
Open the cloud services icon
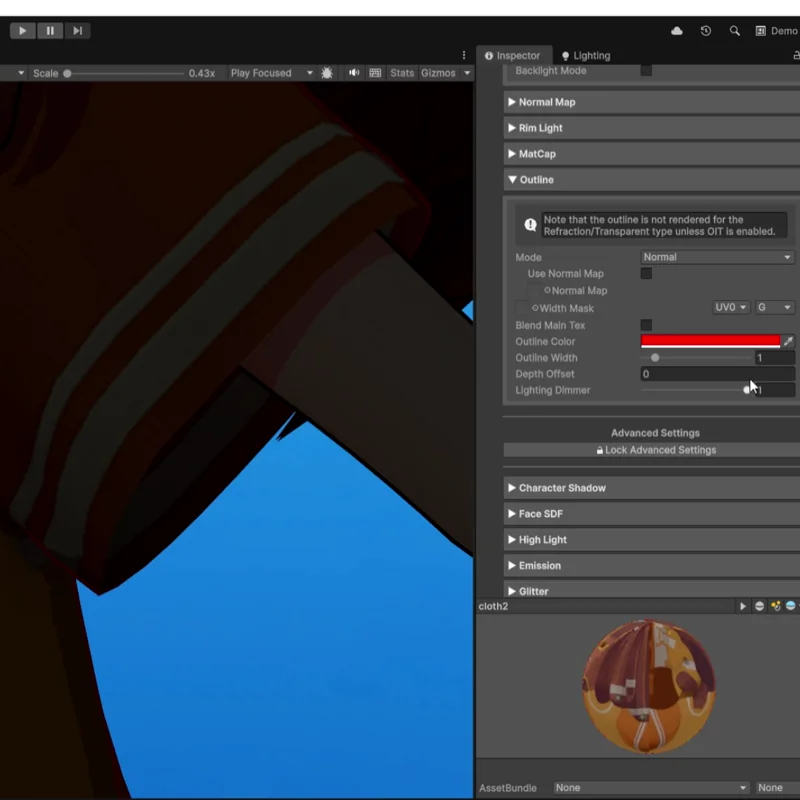tap(677, 31)
